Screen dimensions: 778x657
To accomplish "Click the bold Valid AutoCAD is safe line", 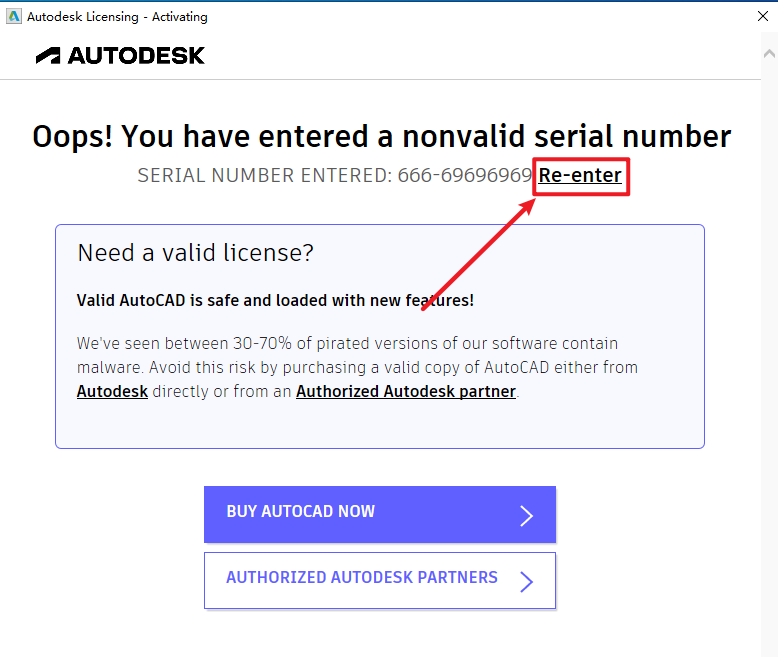I will coord(275,300).
